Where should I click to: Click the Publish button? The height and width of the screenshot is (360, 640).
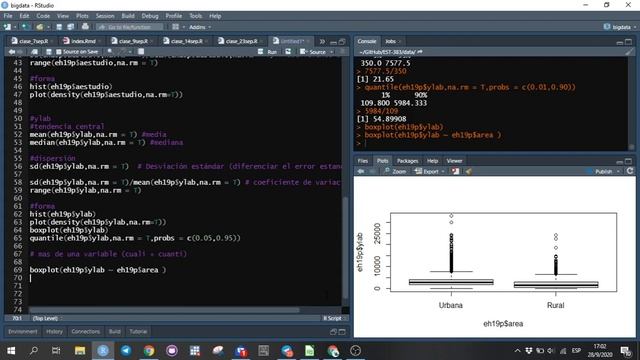599,171
